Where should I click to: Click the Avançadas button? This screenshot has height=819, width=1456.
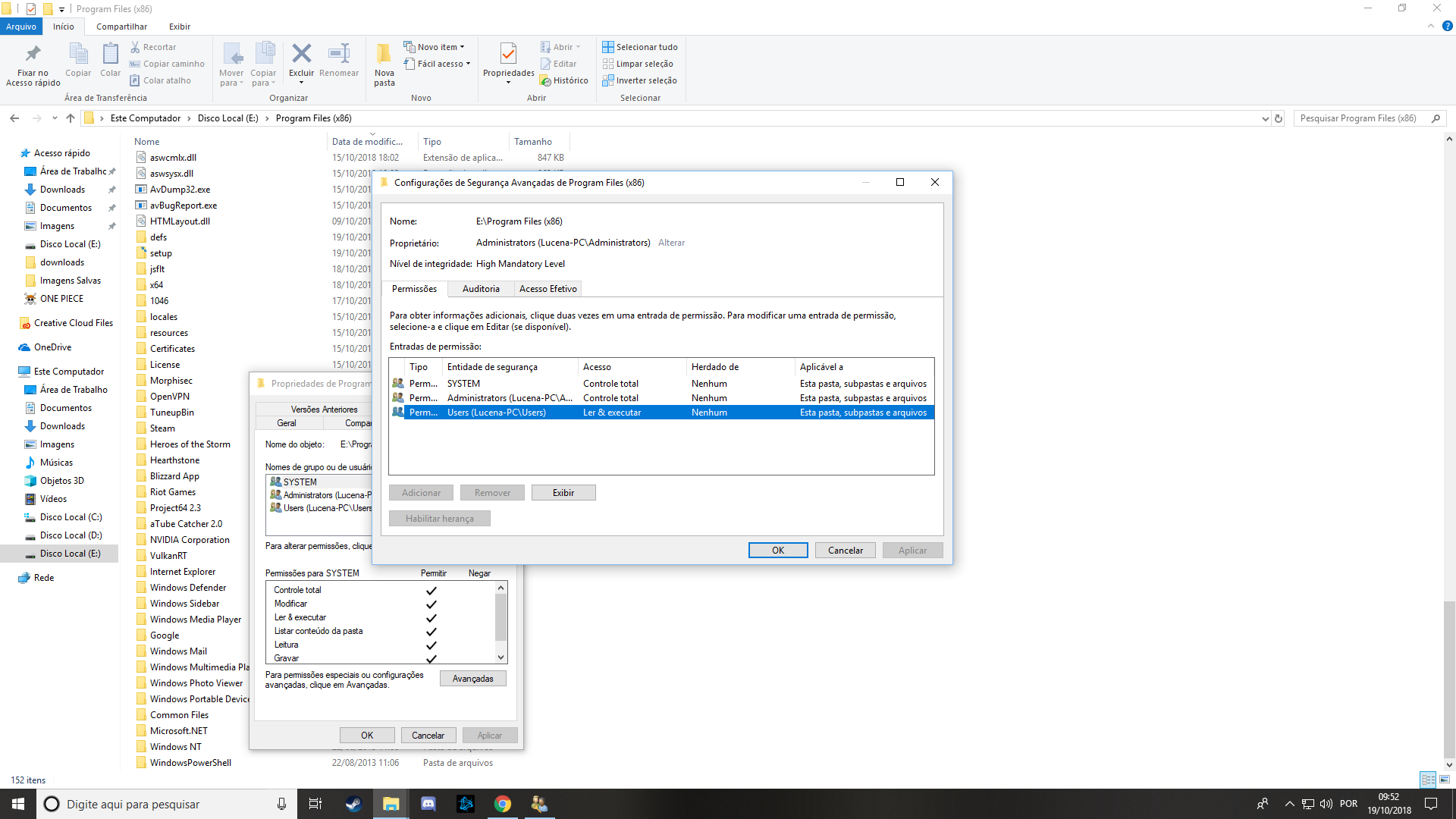click(472, 679)
